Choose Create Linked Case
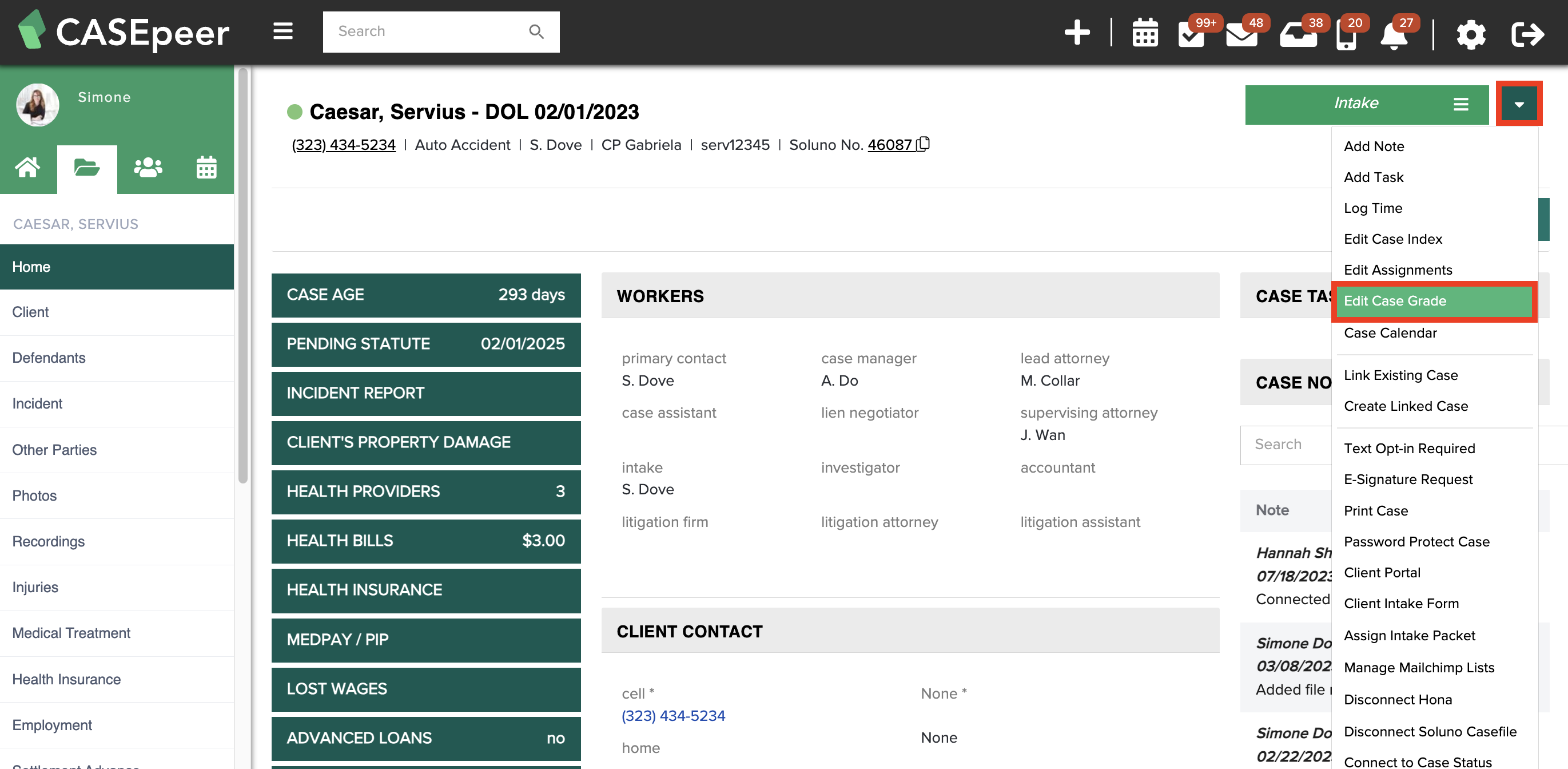 [1406, 406]
